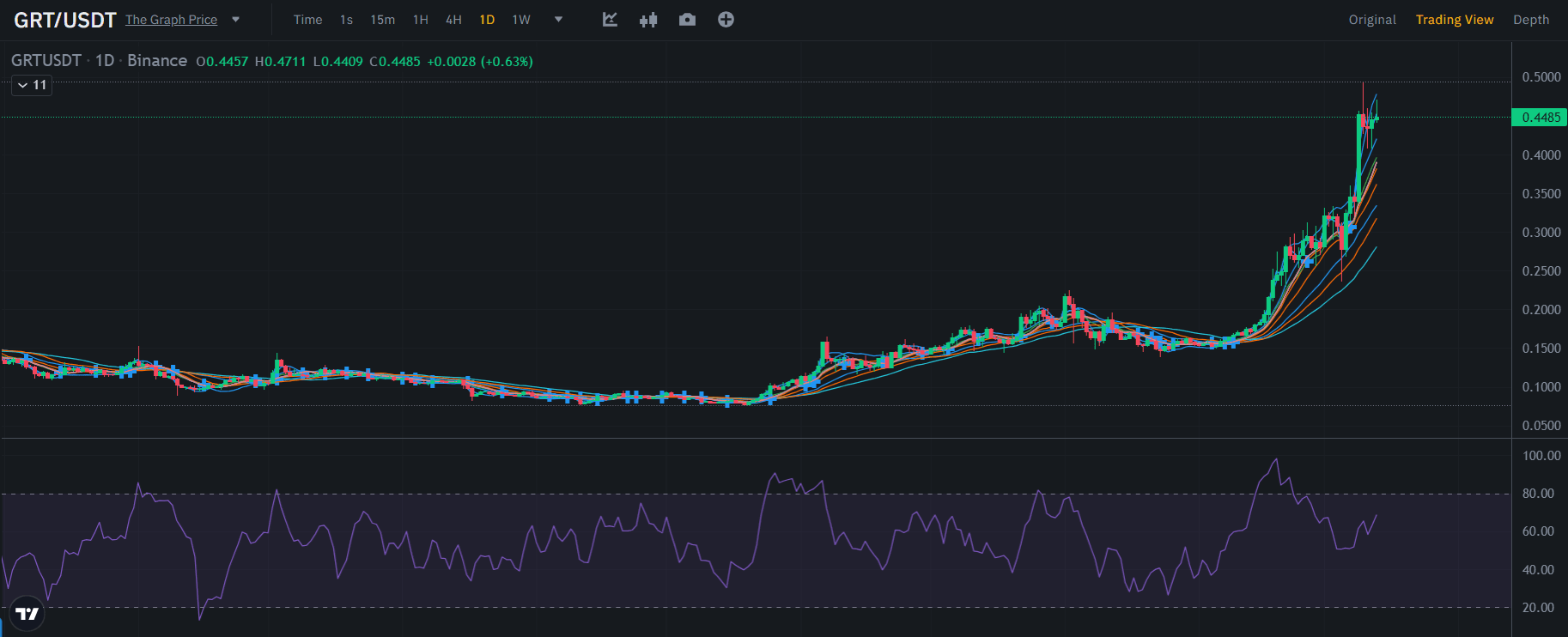This screenshot has height=637, width=1568.
Task: Select the 15m time interval
Action: tap(382, 20)
